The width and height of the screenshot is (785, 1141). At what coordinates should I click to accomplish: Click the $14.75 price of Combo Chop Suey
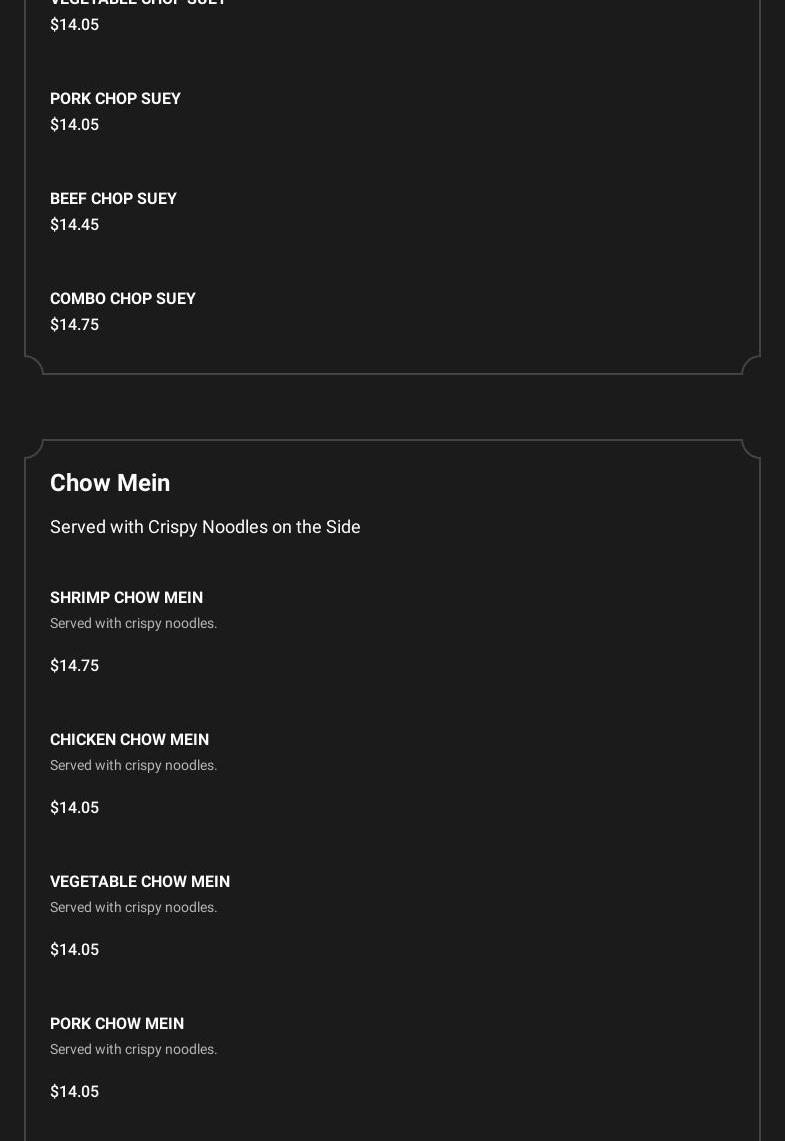point(74,325)
